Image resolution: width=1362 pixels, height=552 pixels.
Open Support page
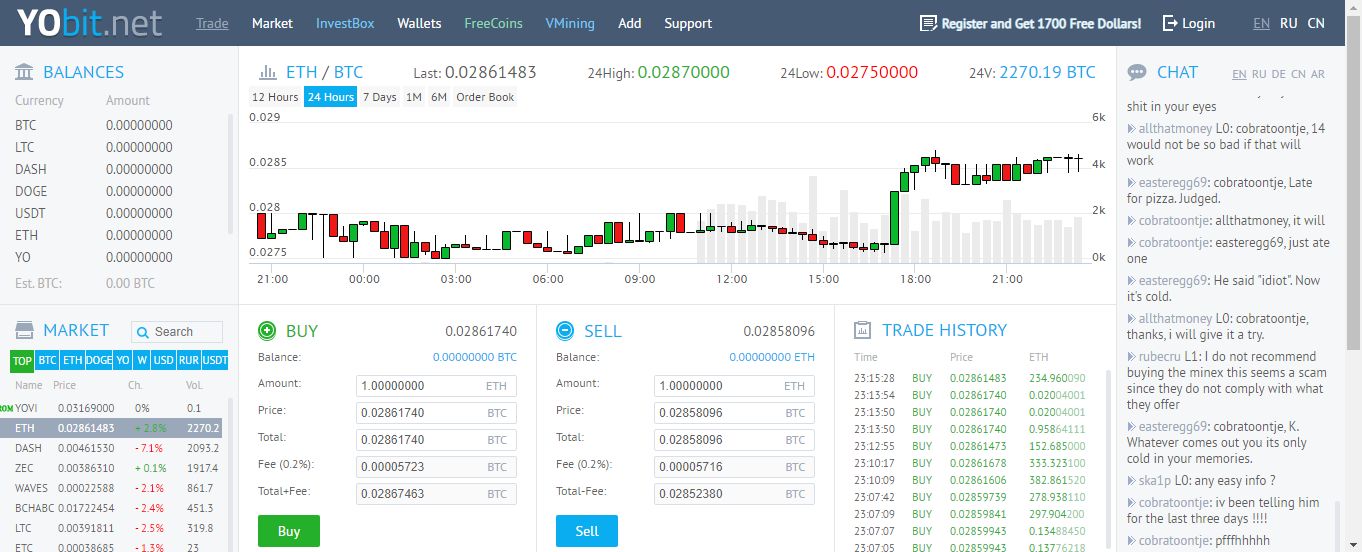tap(688, 23)
